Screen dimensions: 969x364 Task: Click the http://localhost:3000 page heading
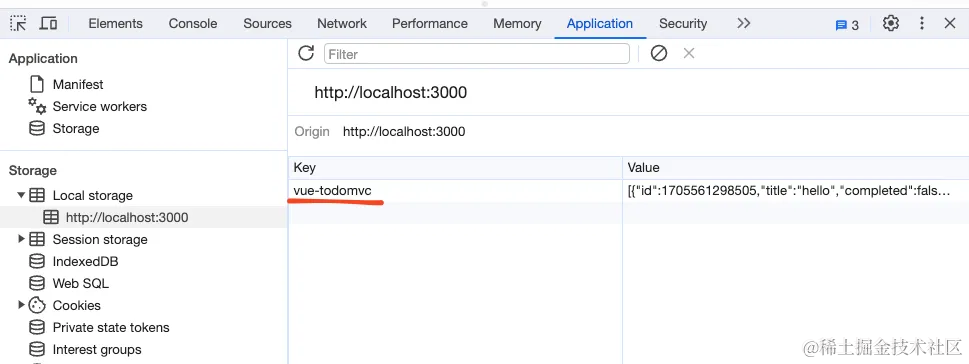pyautogui.click(x=391, y=93)
